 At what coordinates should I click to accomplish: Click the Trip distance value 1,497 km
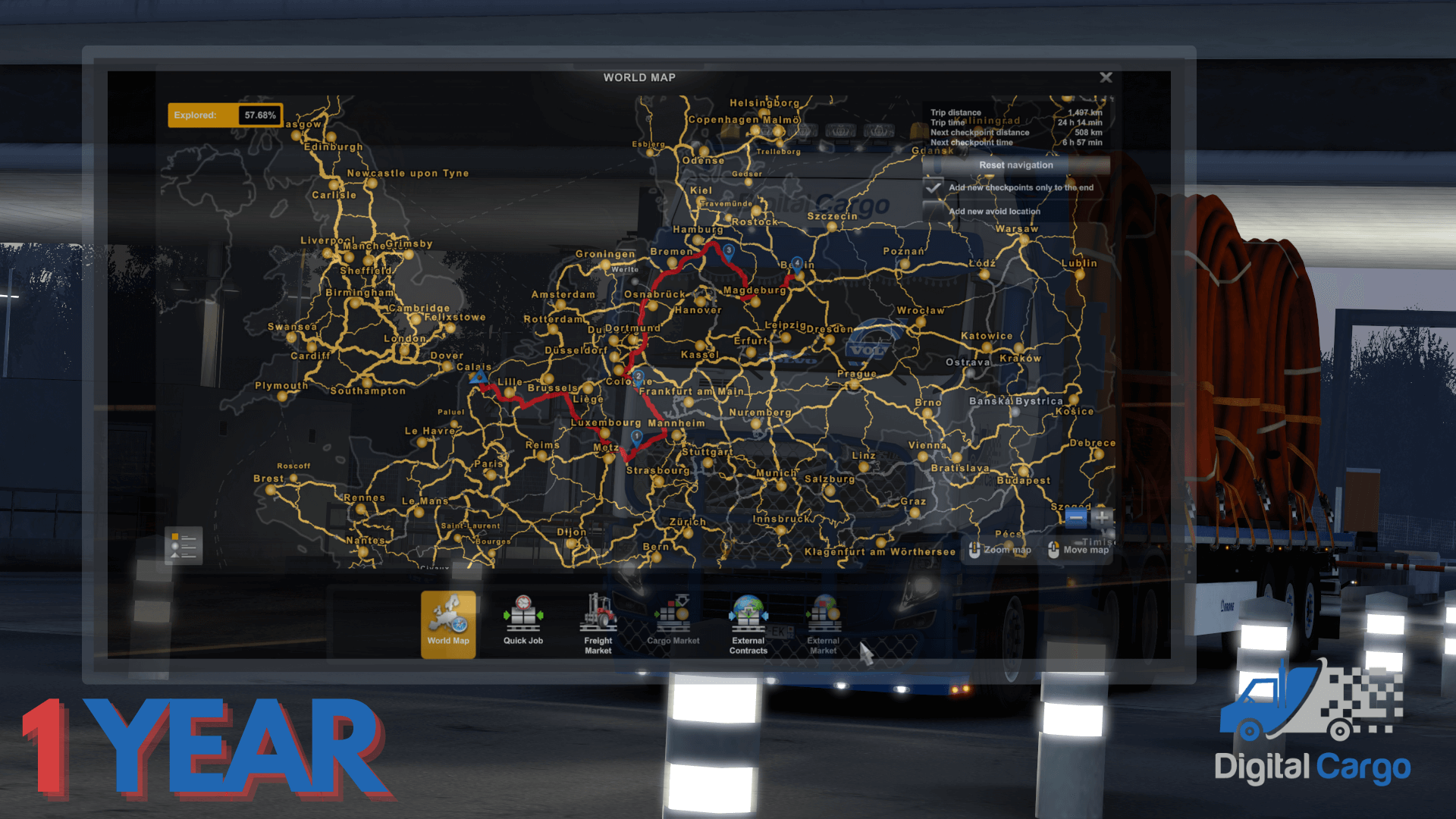click(x=1085, y=112)
